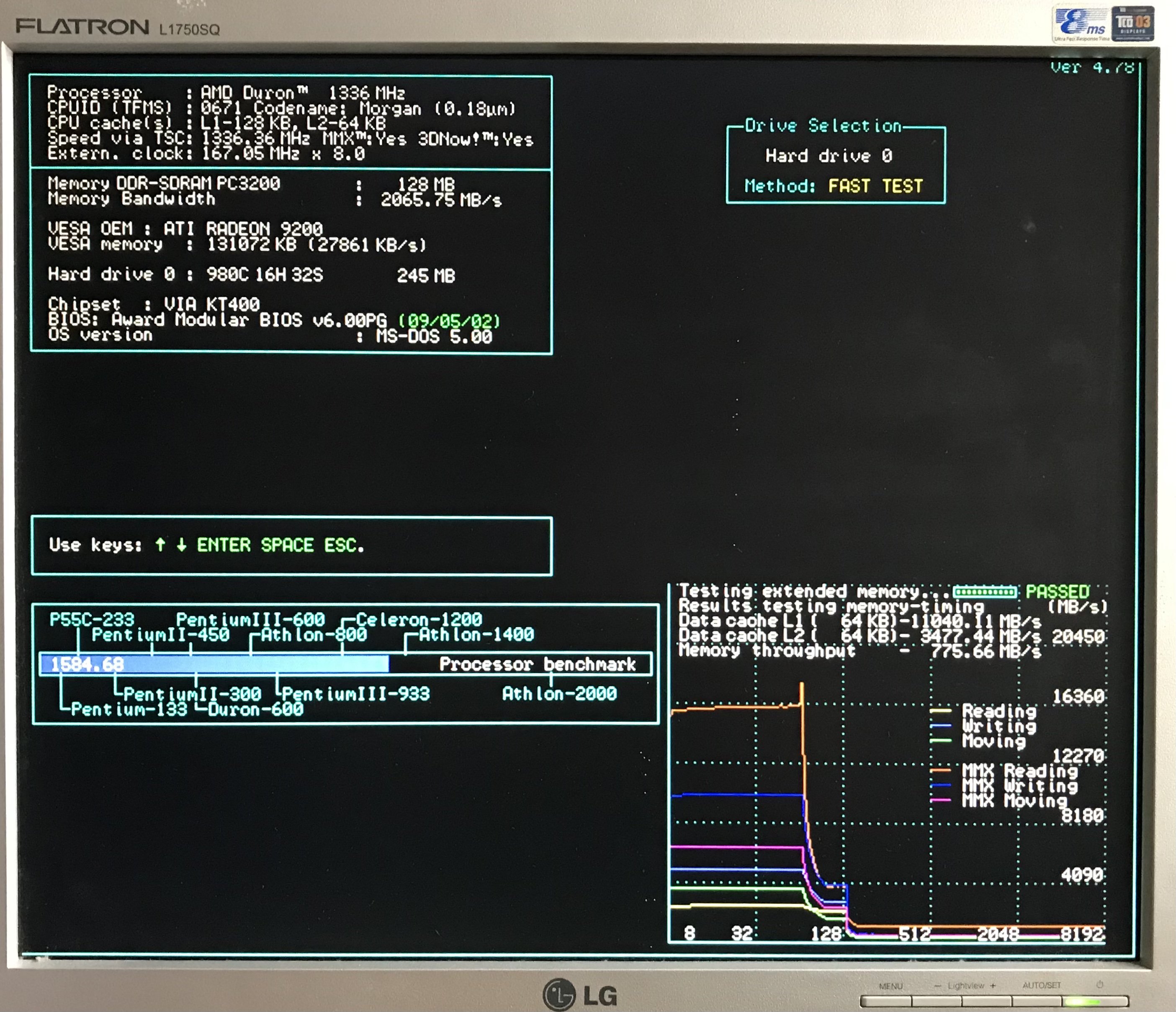
Task: Click the orange MMX Reading legend swatch
Action: pos(940,771)
